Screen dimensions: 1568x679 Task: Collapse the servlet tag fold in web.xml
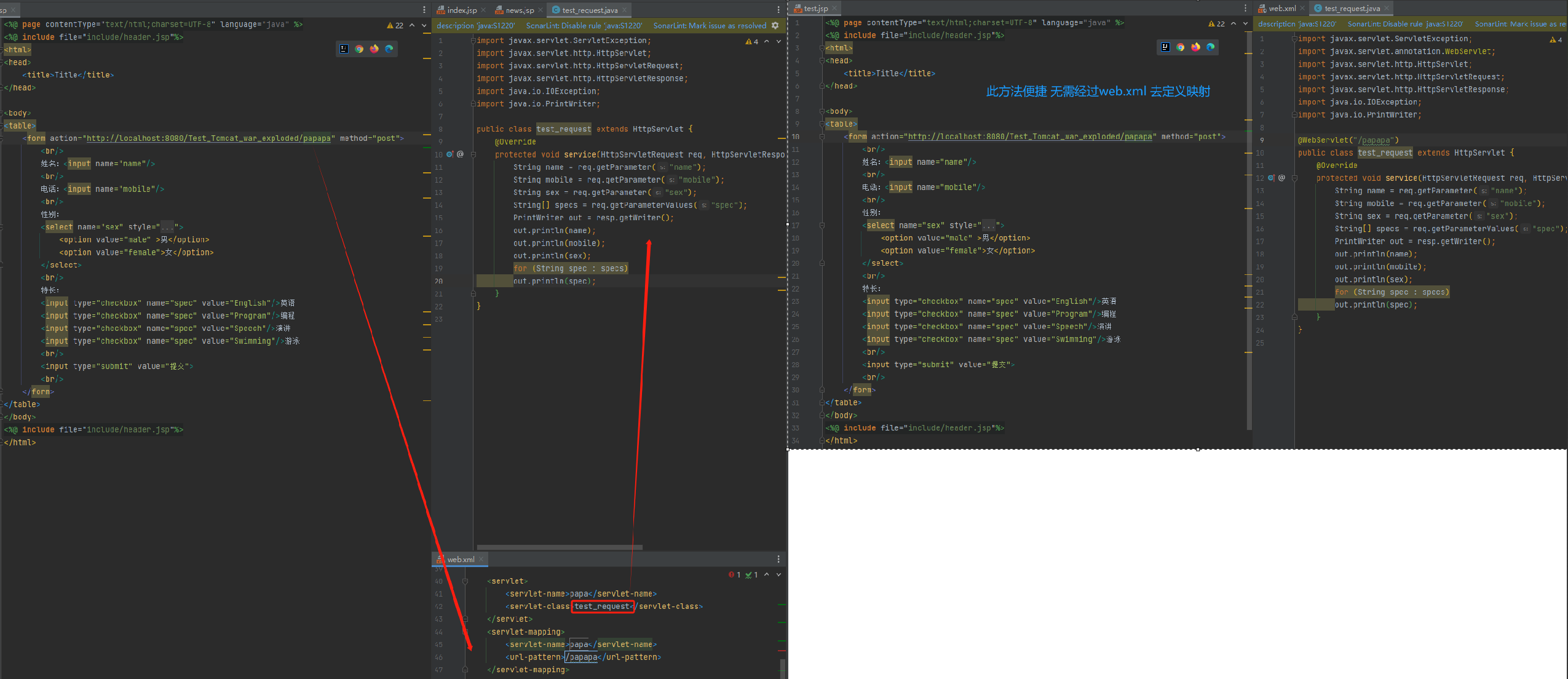(x=465, y=581)
